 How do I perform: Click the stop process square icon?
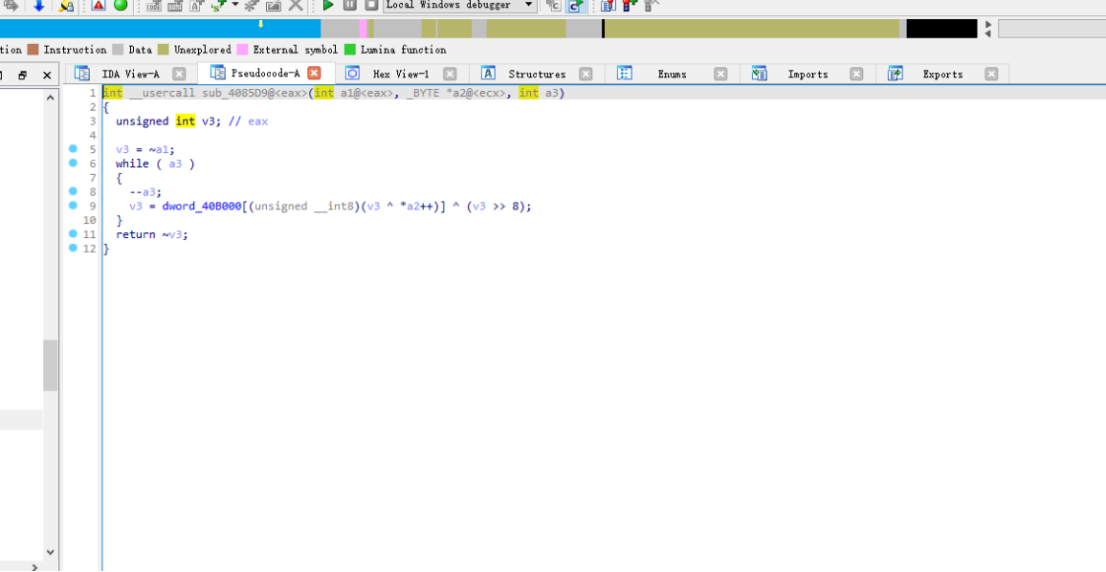371,6
